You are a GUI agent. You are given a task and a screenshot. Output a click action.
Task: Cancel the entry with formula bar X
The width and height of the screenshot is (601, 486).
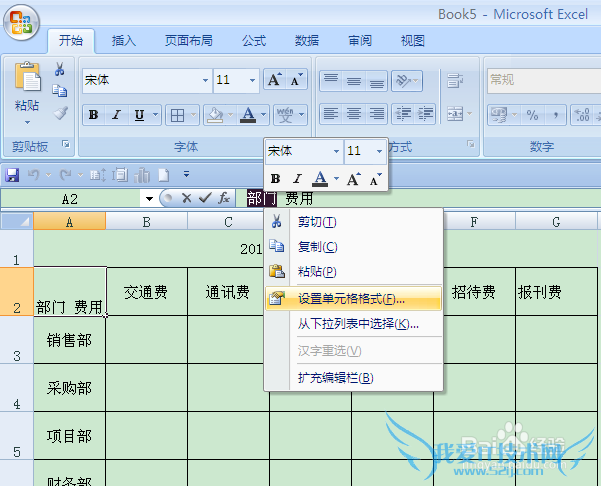click(x=186, y=198)
